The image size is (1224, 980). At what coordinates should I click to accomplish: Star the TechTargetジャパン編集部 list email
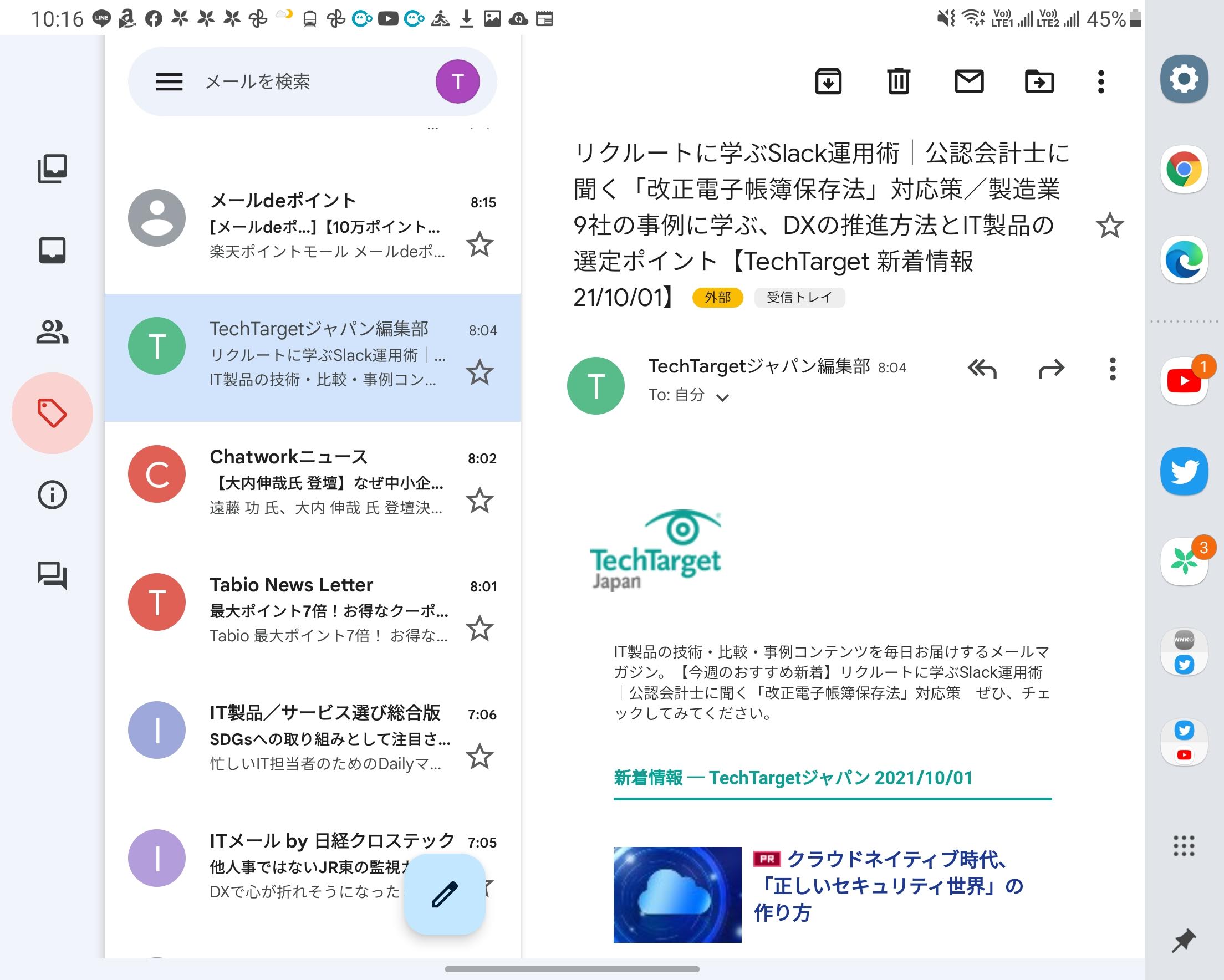tap(480, 372)
